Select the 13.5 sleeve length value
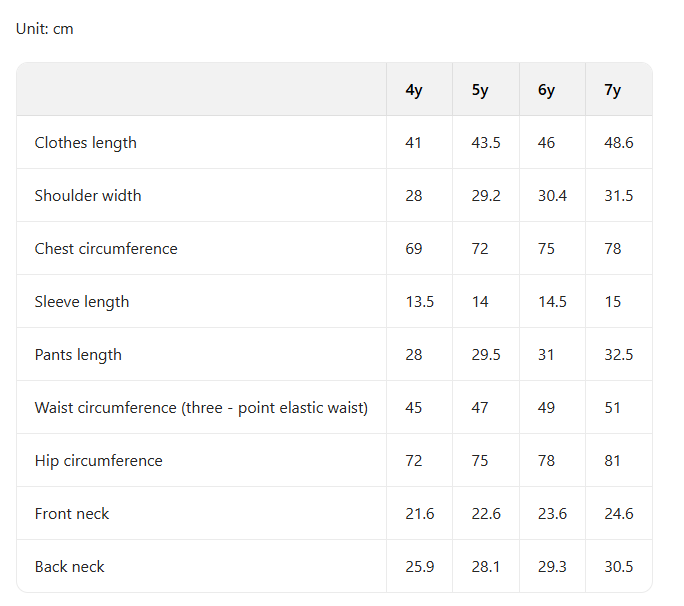Image resolution: width=684 pixels, height=606 pixels. pyautogui.click(x=420, y=302)
